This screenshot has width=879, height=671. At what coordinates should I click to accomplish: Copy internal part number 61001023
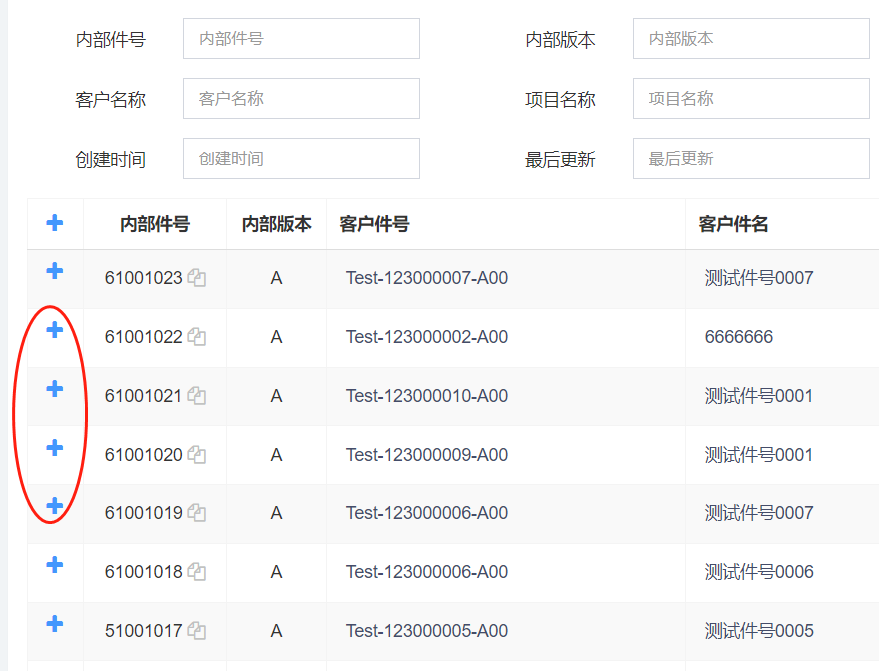(197, 278)
